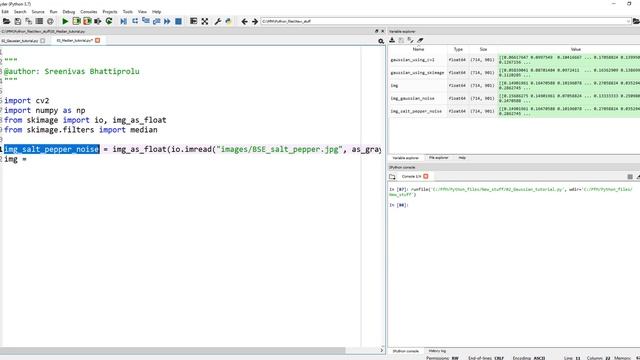Click the green Run file button
Image resolution: width=640 pixels, height=360 pixels.
(65, 21)
